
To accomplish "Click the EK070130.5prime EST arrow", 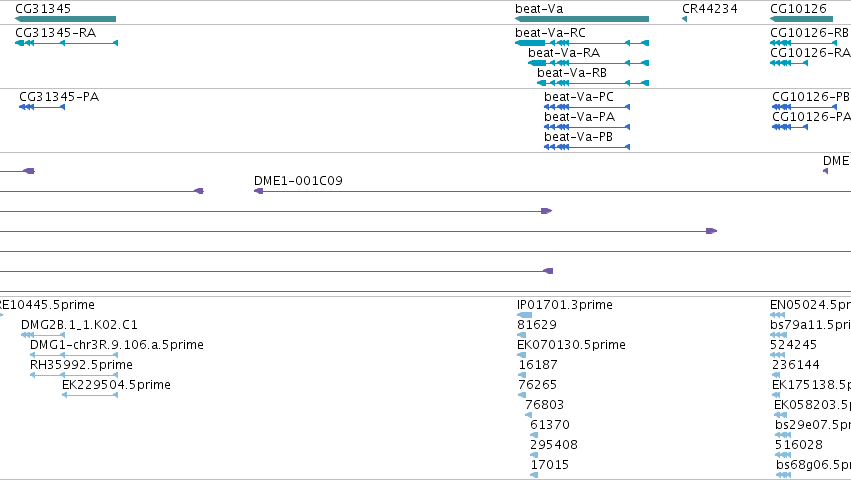I will 521,355.
